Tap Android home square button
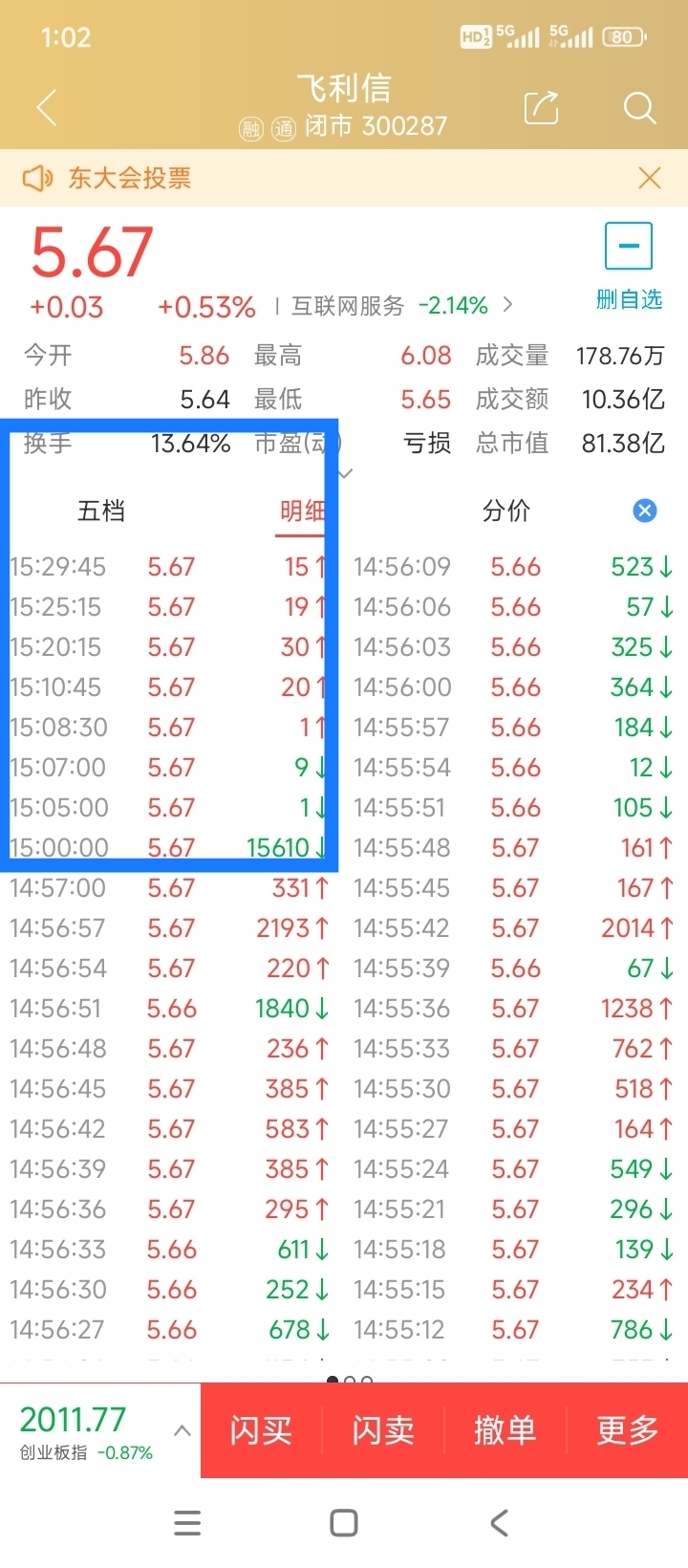Image resolution: width=688 pixels, height=1568 pixels. click(x=343, y=1523)
